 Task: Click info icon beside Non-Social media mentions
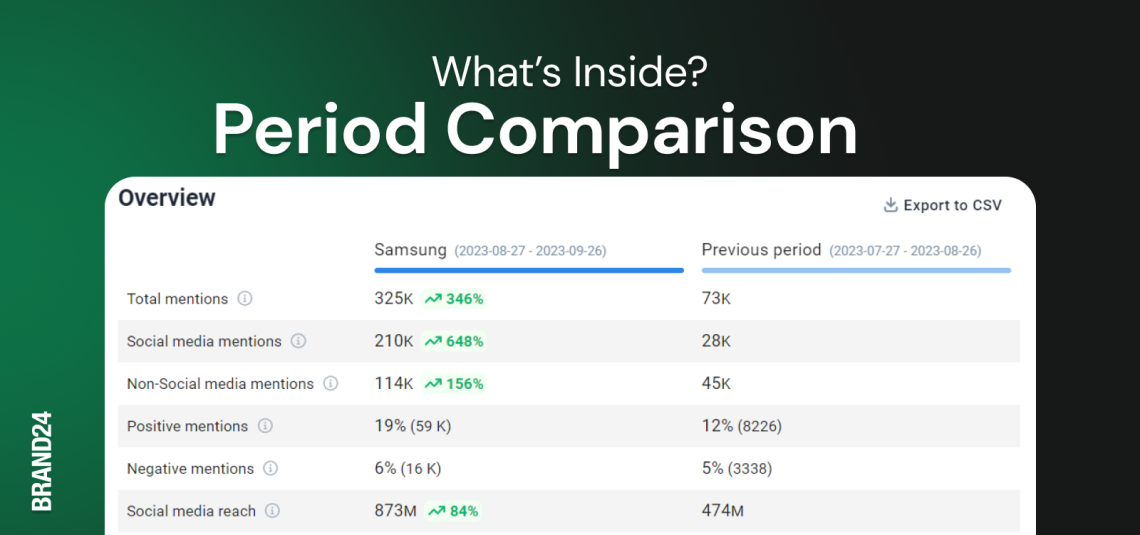click(x=330, y=383)
